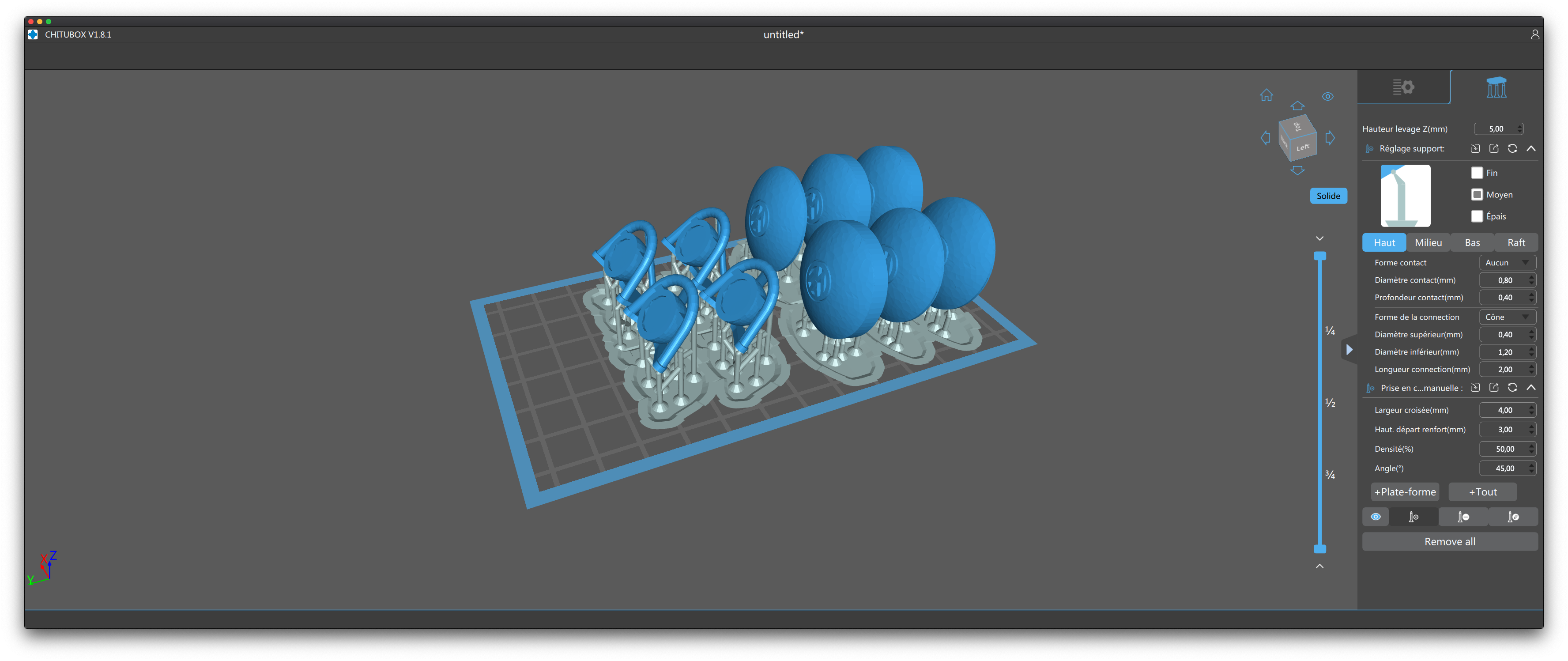This screenshot has height=661, width=1568.
Task: Click the Remove all button
Action: [x=1449, y=542]
